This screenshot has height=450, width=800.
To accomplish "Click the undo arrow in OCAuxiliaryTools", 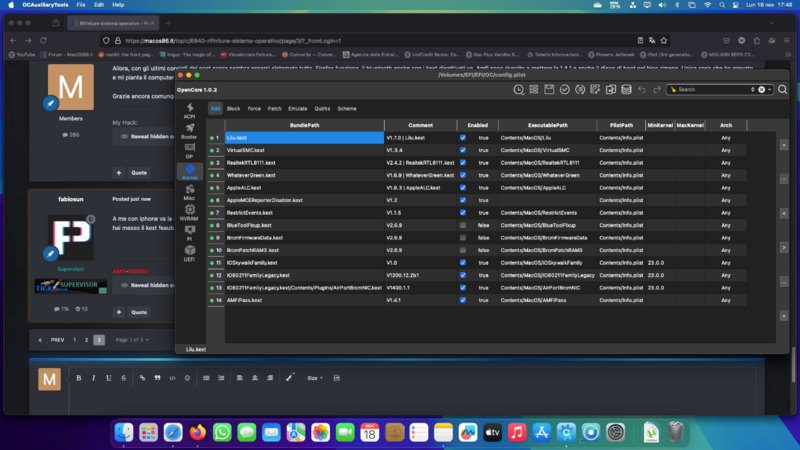I will coord(642,90).
